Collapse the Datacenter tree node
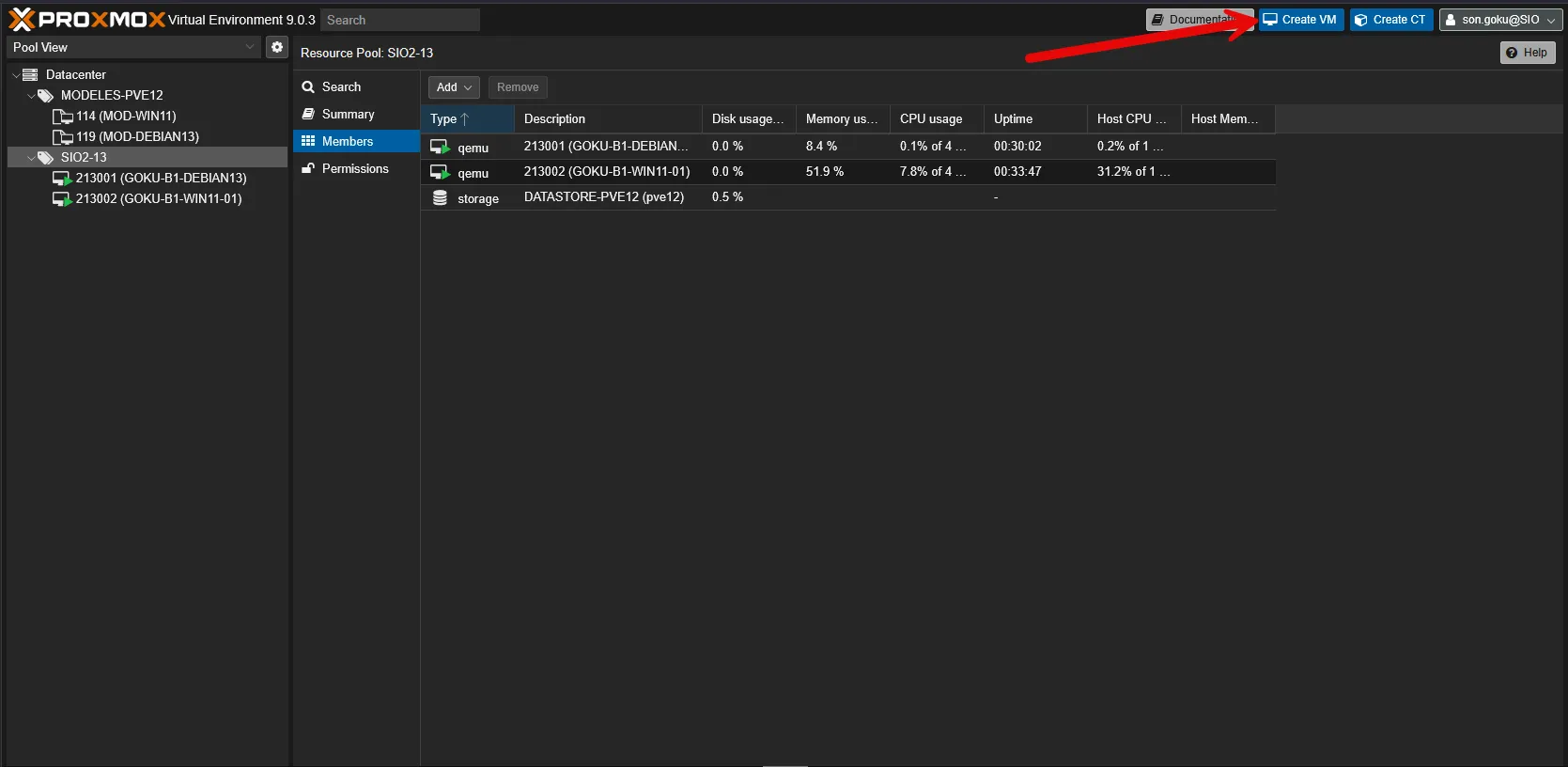The width and height of the screenshot is (1568, 767). pos(16,75)
